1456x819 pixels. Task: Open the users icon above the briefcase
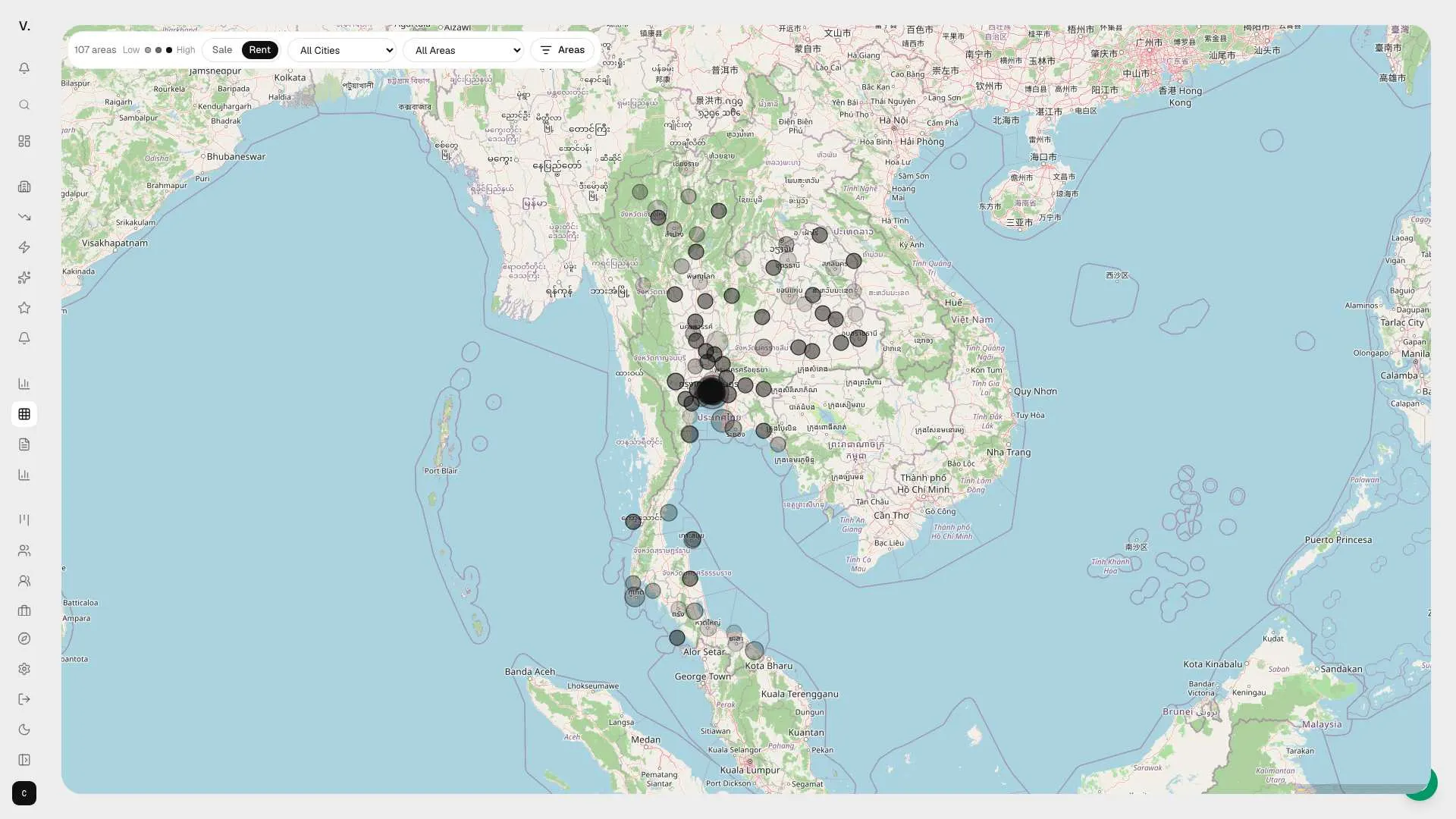click(x=24, y=581)
